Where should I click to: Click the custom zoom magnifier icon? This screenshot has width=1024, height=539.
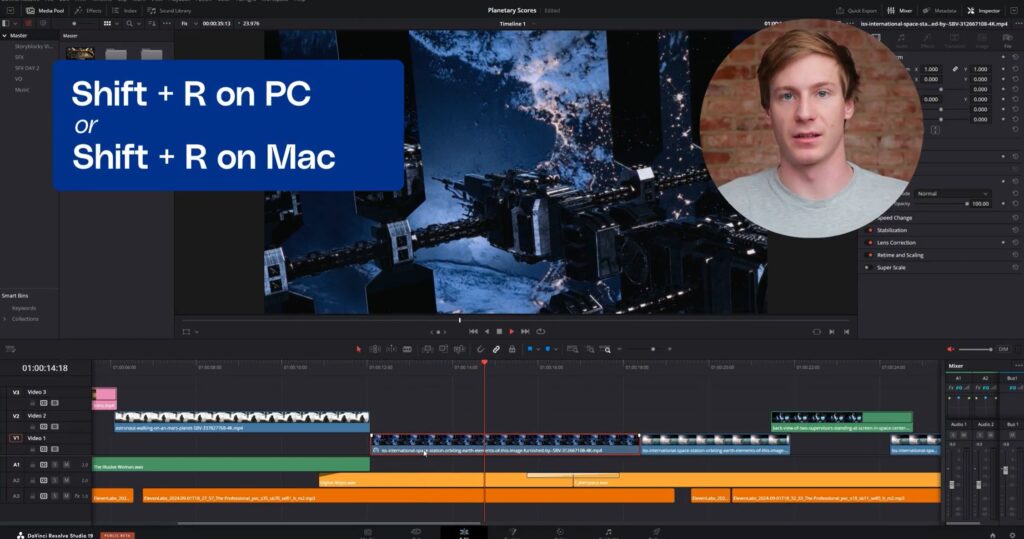tap(605, 350)
